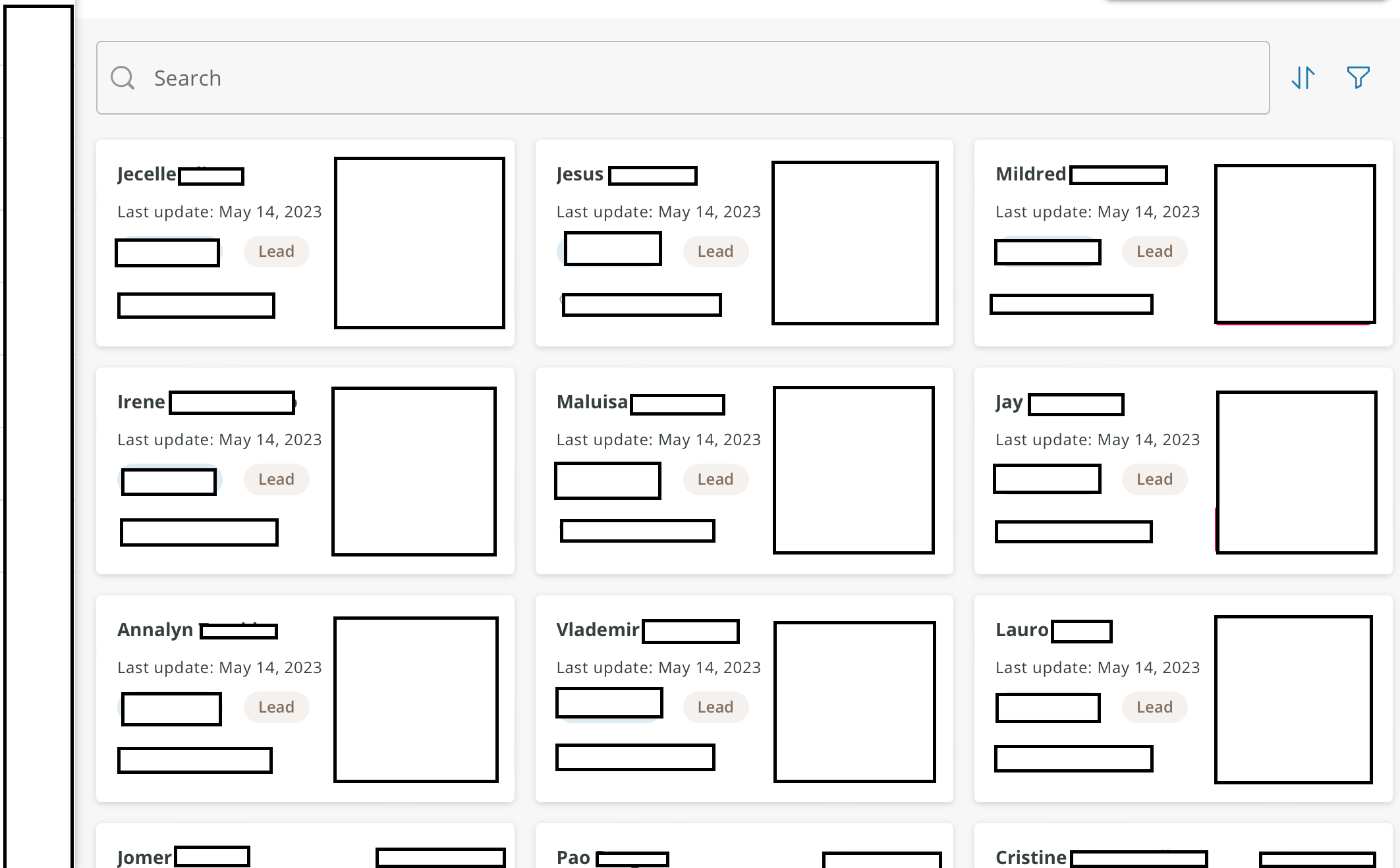Click Lead tag on Jecelle's card
Viewport: 1400px width, 868px height.
(x=276, y=252)
